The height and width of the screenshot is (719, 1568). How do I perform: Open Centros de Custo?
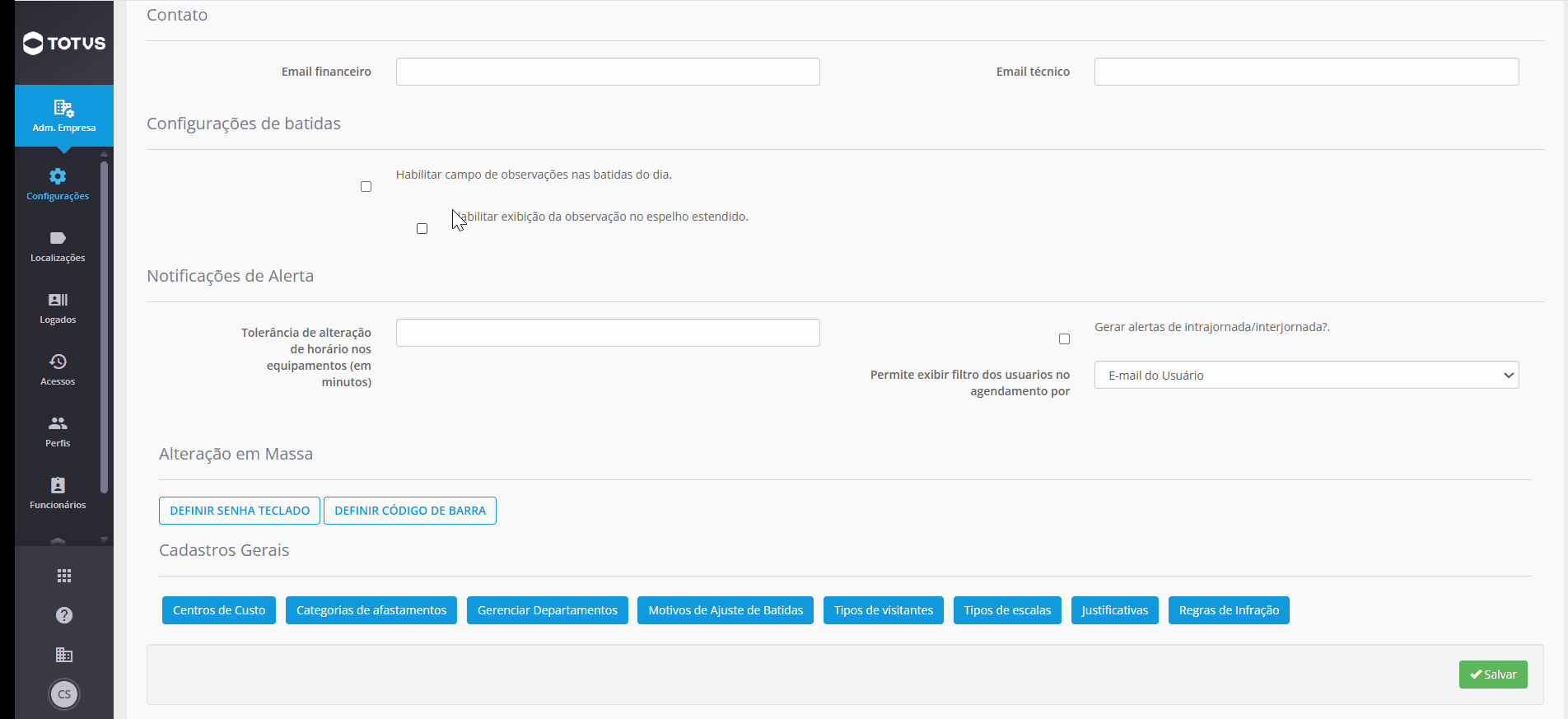219,610
